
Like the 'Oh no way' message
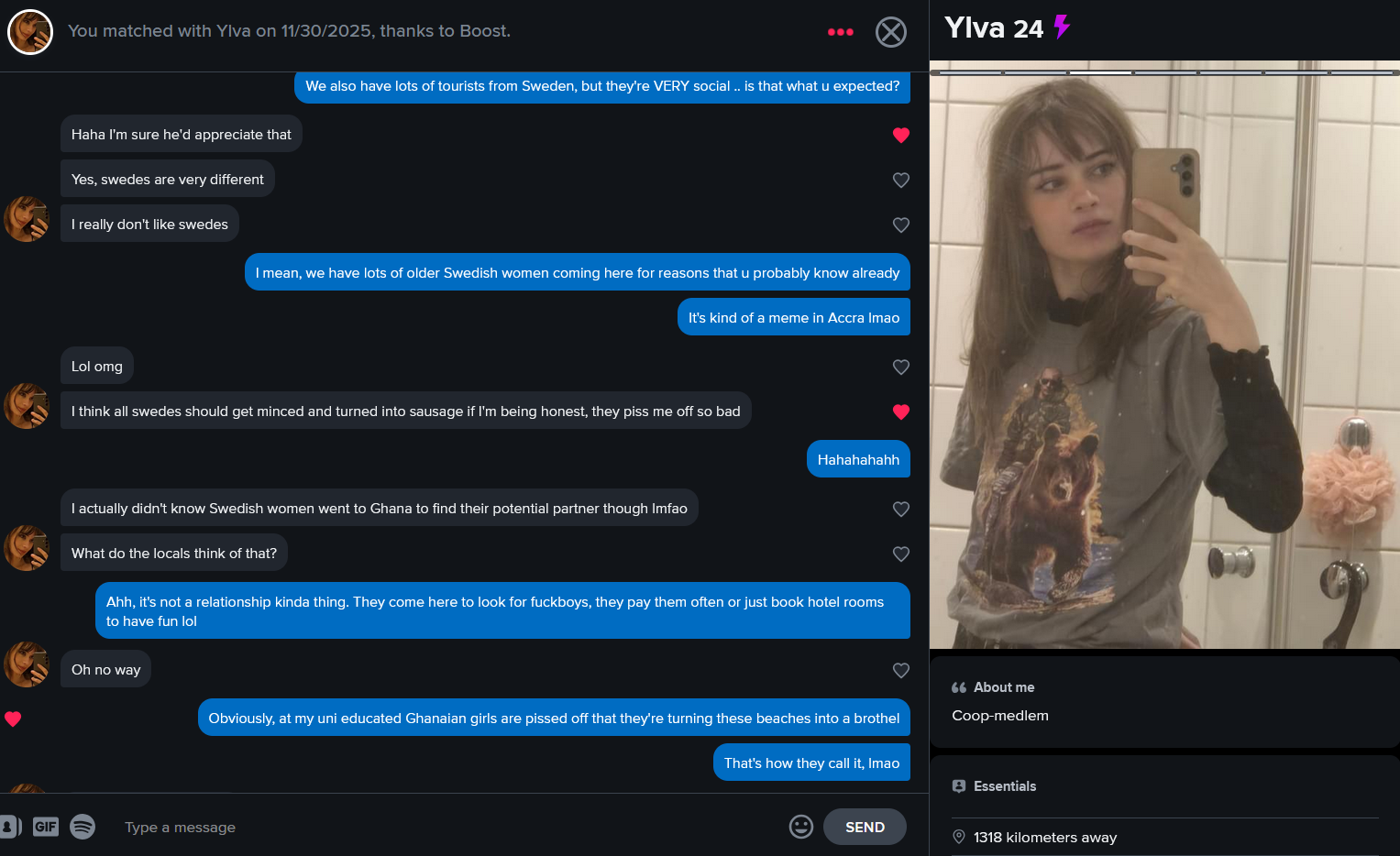(901, 670)
